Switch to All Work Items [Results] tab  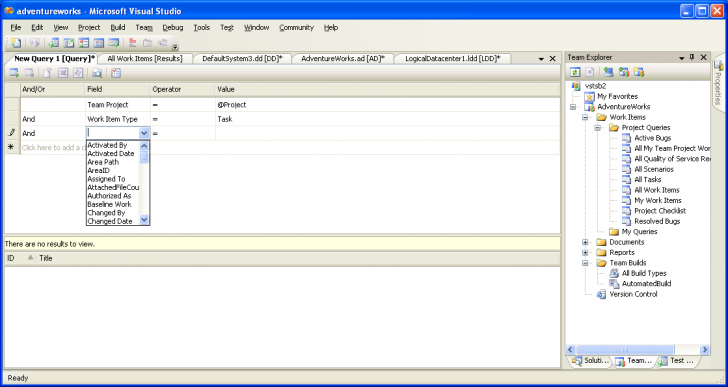tap(144, 58)
